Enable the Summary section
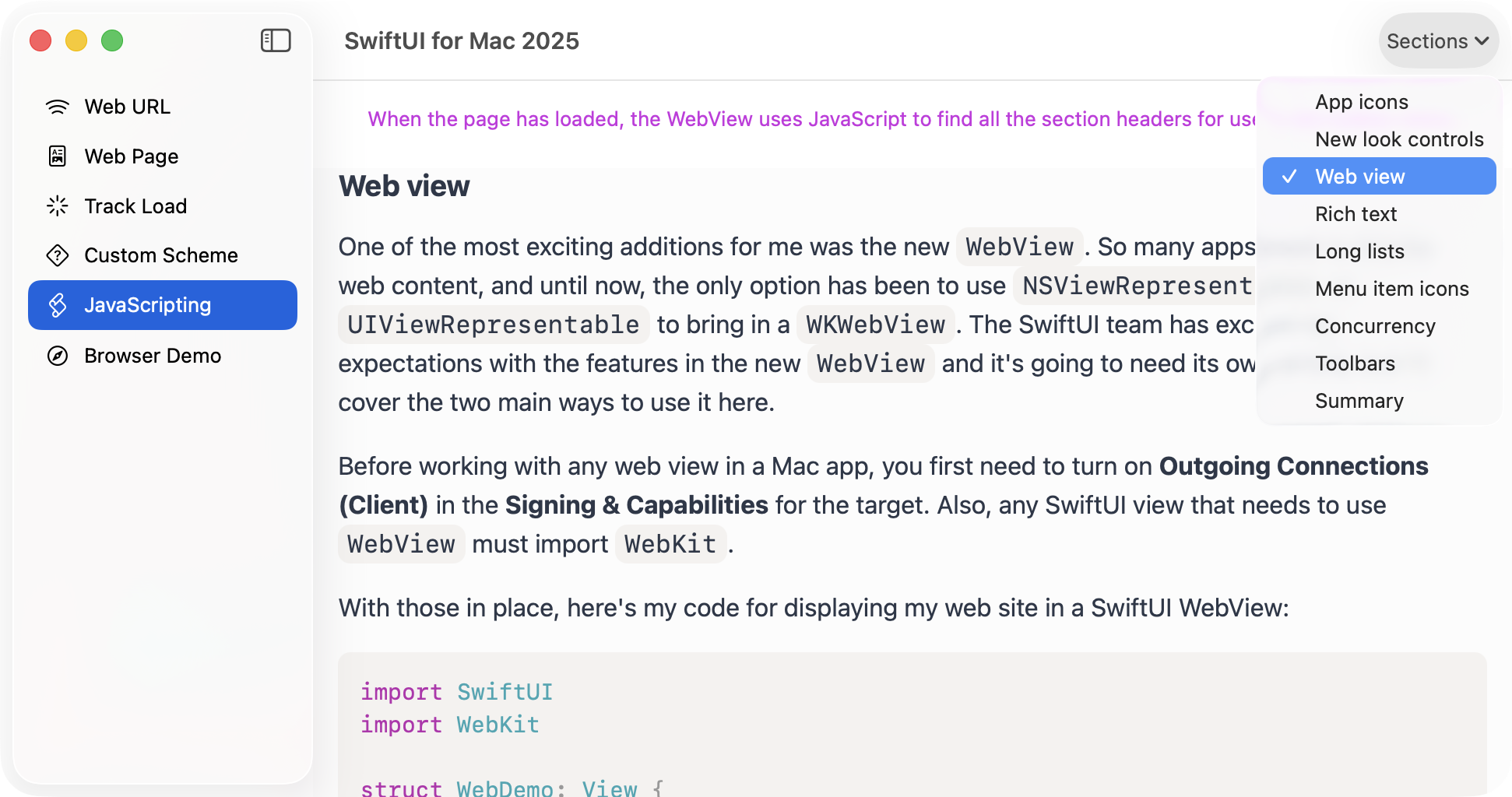1512x797 pixels. click(1359, 401)
